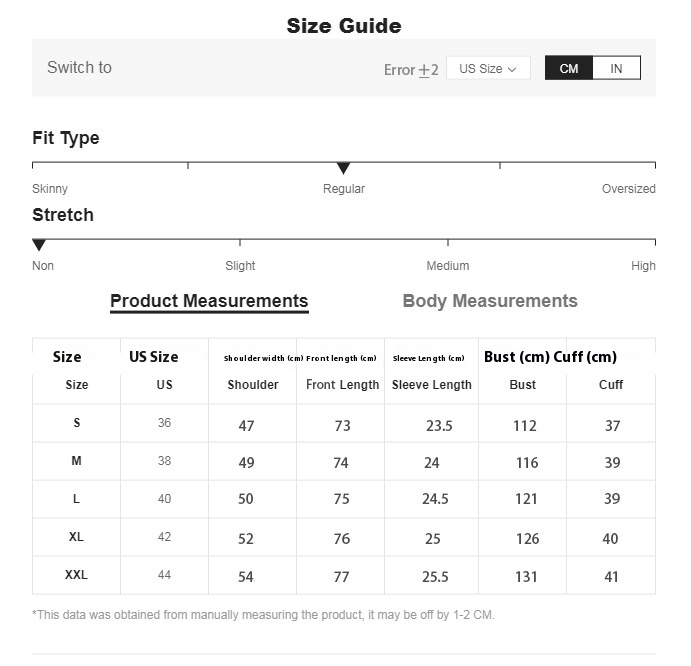Click the Fit Type Regular marker

pyautogui.click(x=343, y=168)
